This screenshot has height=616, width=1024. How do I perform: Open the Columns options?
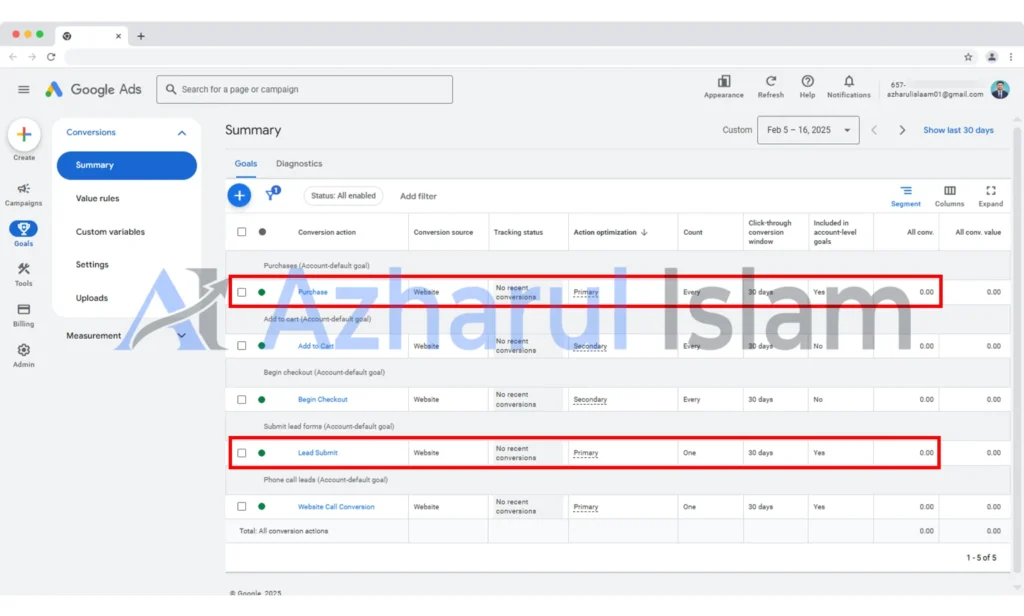950,195
